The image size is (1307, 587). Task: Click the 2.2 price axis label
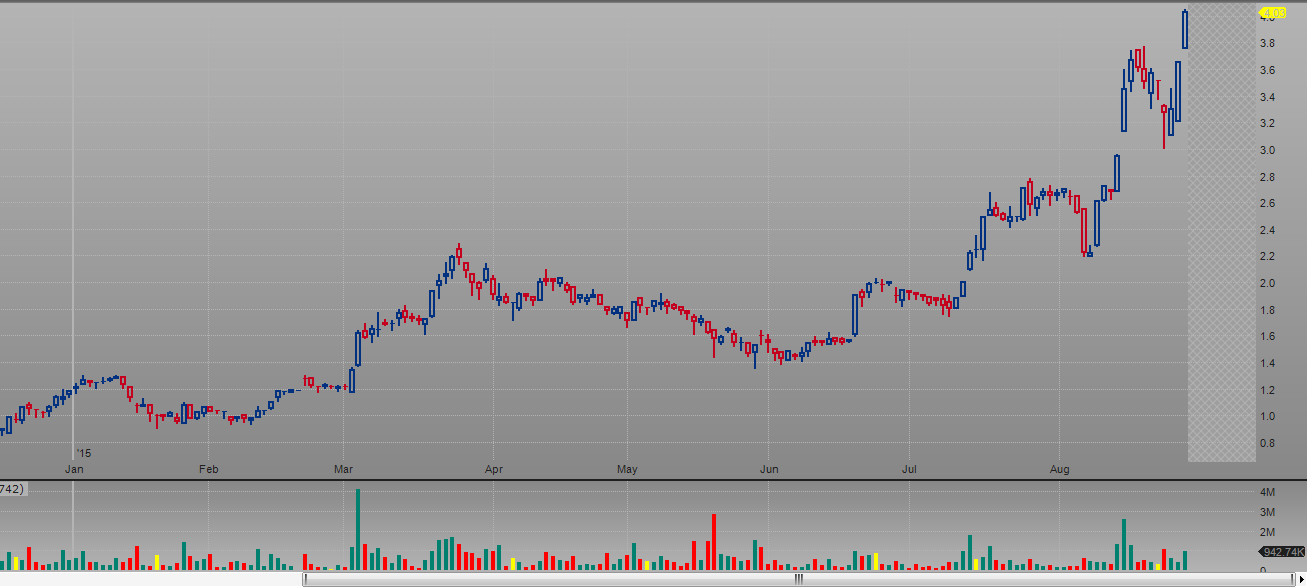(x=1267, y=256)
